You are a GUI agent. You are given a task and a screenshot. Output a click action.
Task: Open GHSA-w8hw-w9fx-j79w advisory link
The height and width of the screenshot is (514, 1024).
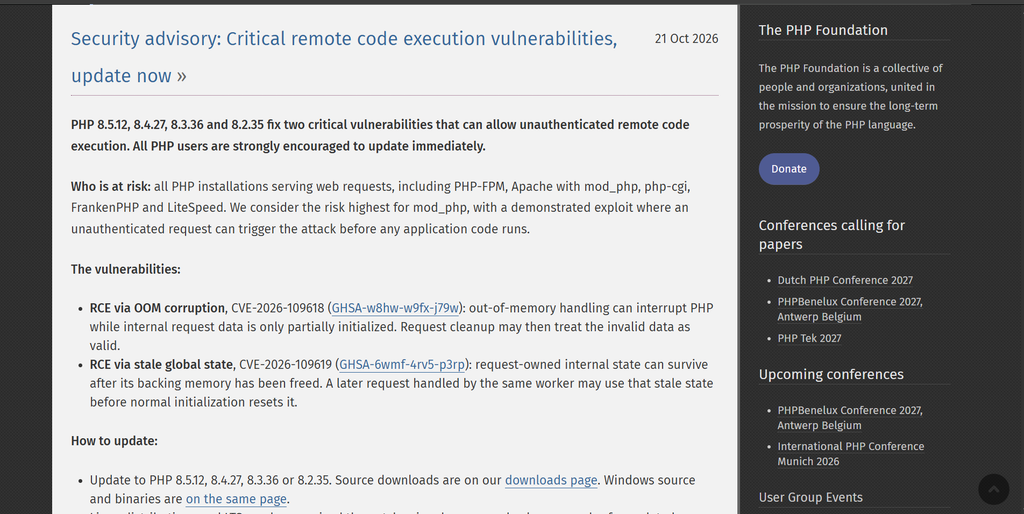coord(395,308)
